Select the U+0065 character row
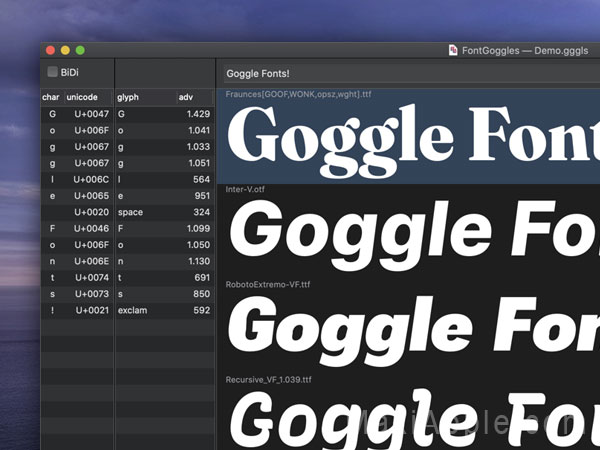 [77, 196]
